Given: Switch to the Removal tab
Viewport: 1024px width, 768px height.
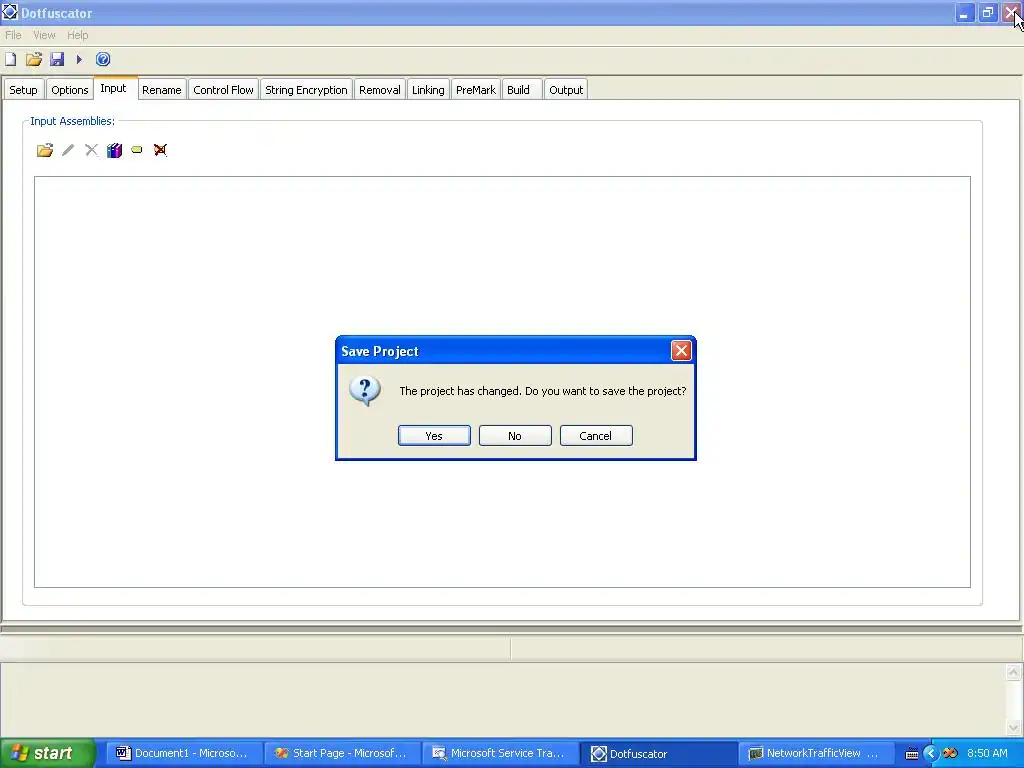Looking at the screenshot, I should [379, 90].
